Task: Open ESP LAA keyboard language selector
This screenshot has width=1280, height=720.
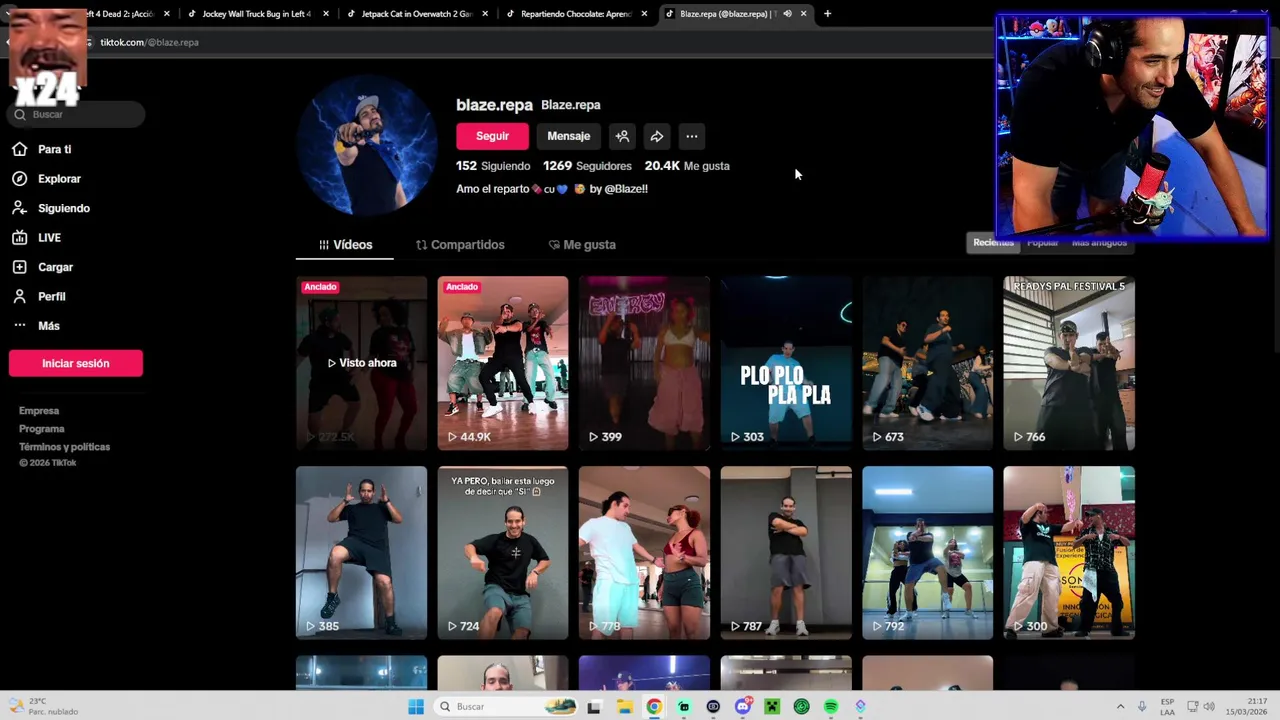Action: click(x=1167, y=707)
